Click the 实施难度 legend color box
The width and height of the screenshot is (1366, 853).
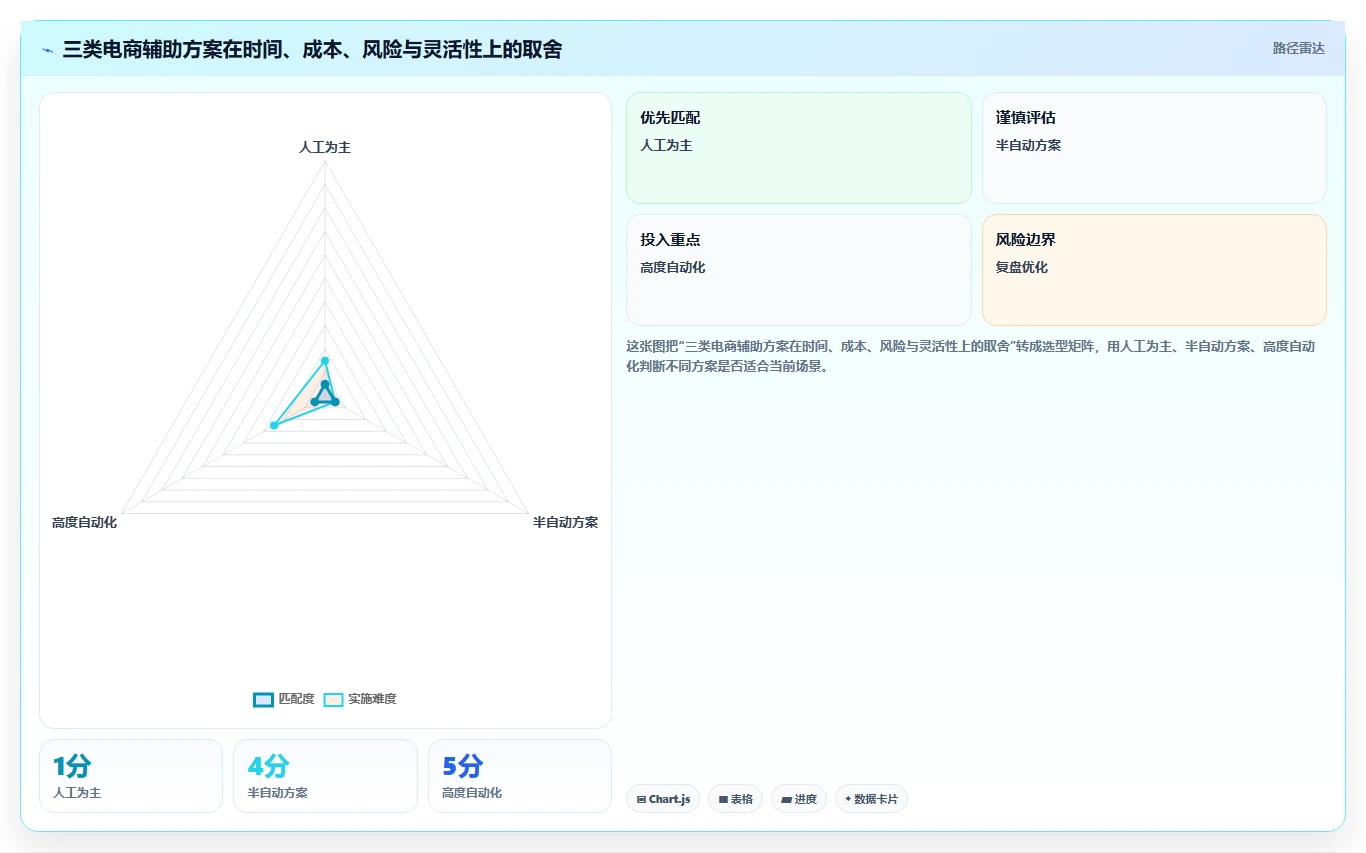click(x=334, y=699)
